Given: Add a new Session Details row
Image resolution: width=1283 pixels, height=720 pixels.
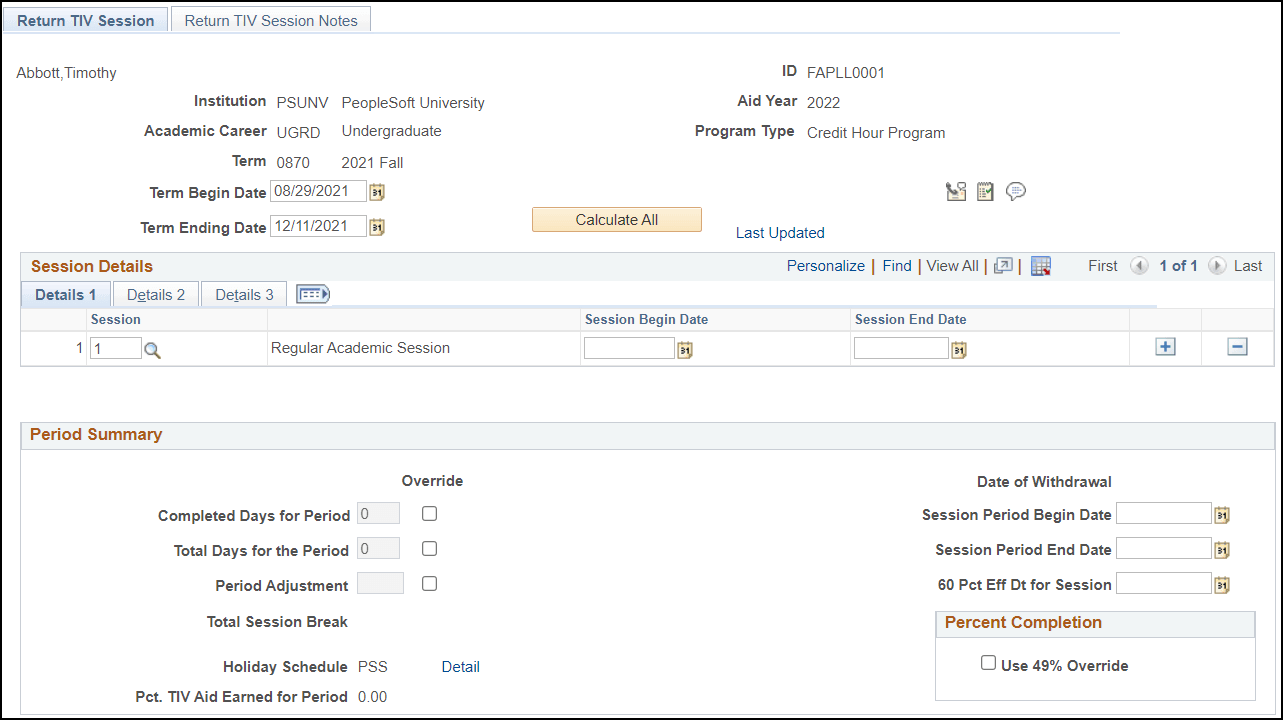Looking at the screenshot, I should coord(1165,346).
